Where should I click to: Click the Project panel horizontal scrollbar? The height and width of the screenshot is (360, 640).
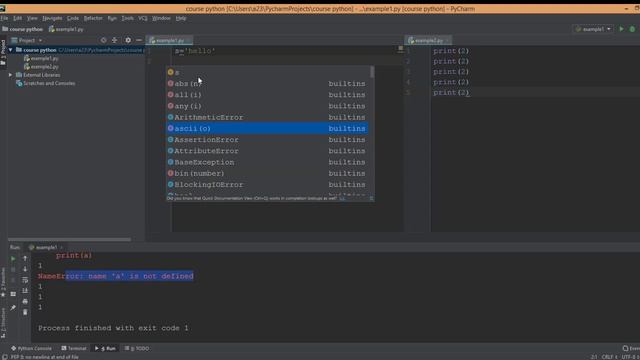tap(69, 240)
